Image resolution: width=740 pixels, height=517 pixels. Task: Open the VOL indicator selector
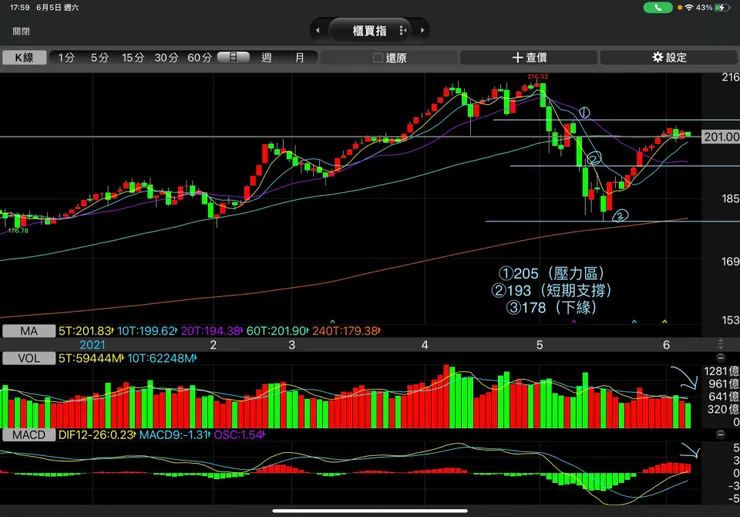point(29,358)
